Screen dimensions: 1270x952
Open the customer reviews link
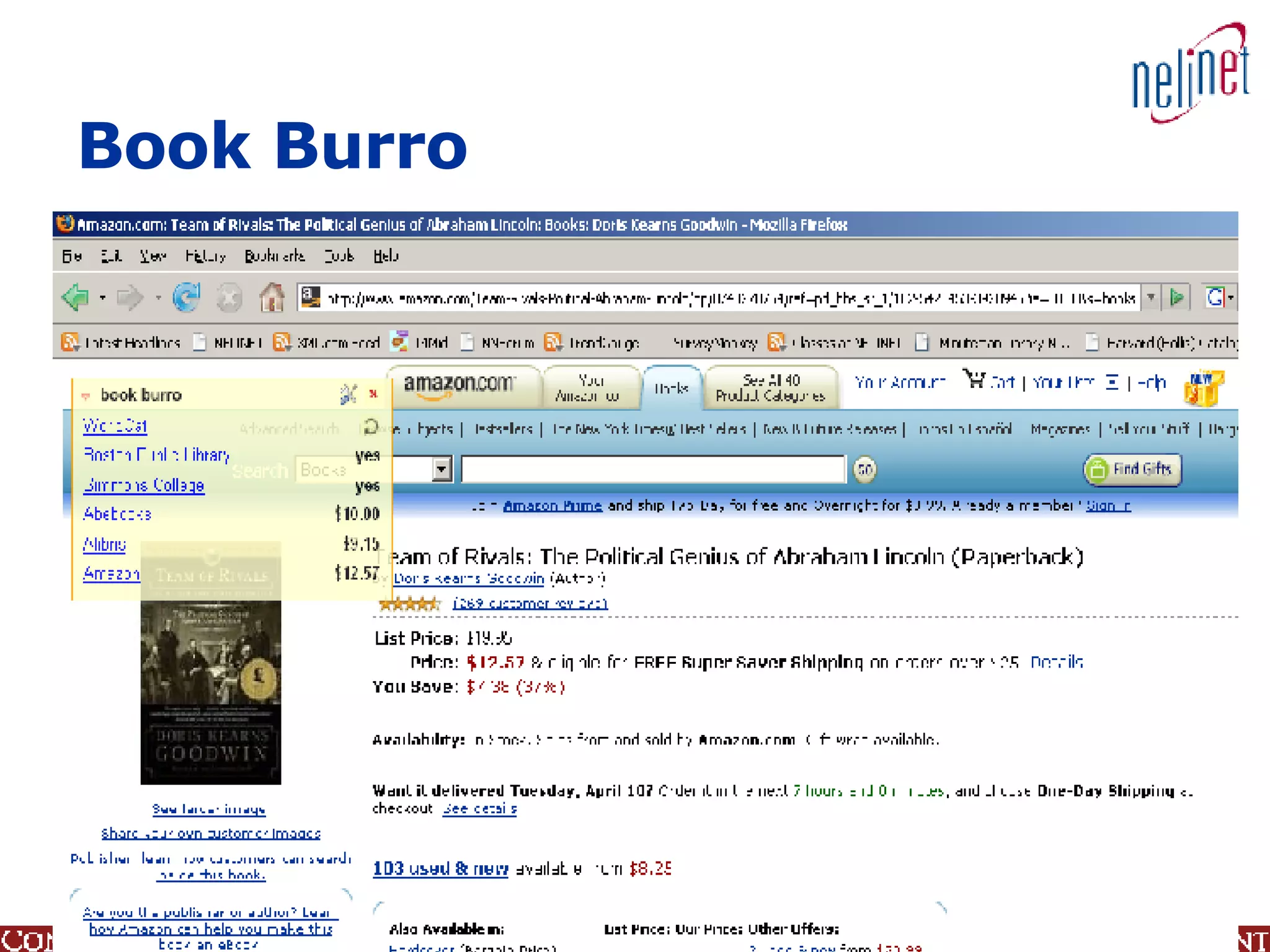(x=530, y=603)
